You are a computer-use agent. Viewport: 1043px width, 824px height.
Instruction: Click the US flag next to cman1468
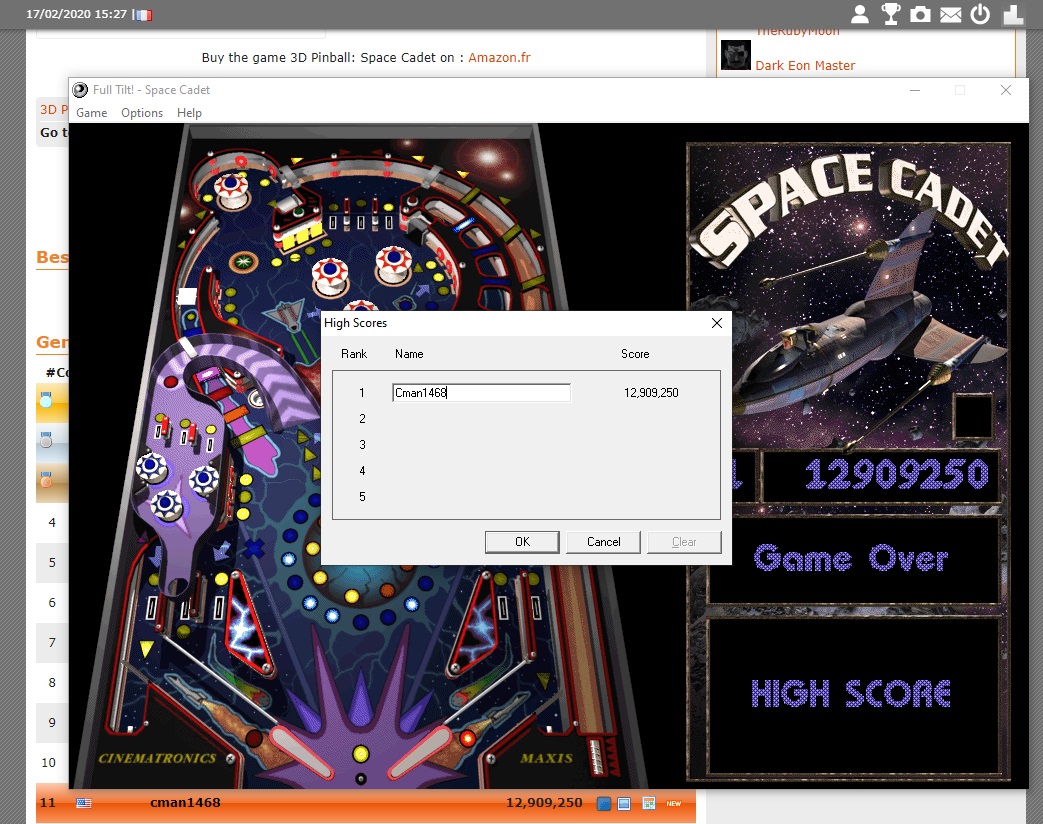[84, 803]
